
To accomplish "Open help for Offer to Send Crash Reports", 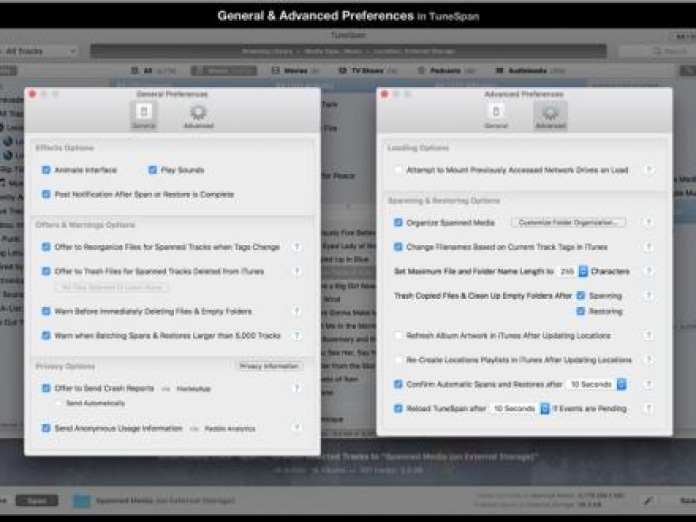I will 297,388.
